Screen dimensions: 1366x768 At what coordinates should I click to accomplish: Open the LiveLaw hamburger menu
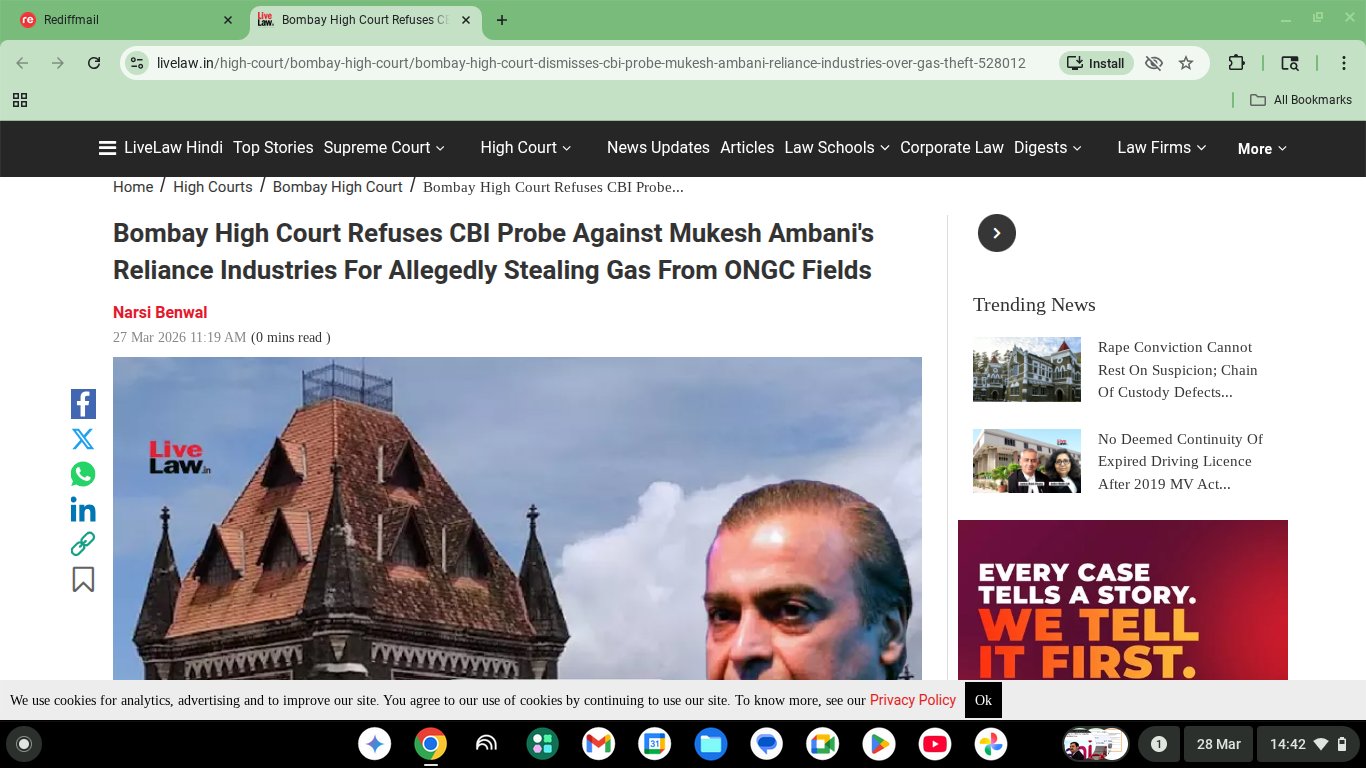pyautogui.click(x=107, y=148)
